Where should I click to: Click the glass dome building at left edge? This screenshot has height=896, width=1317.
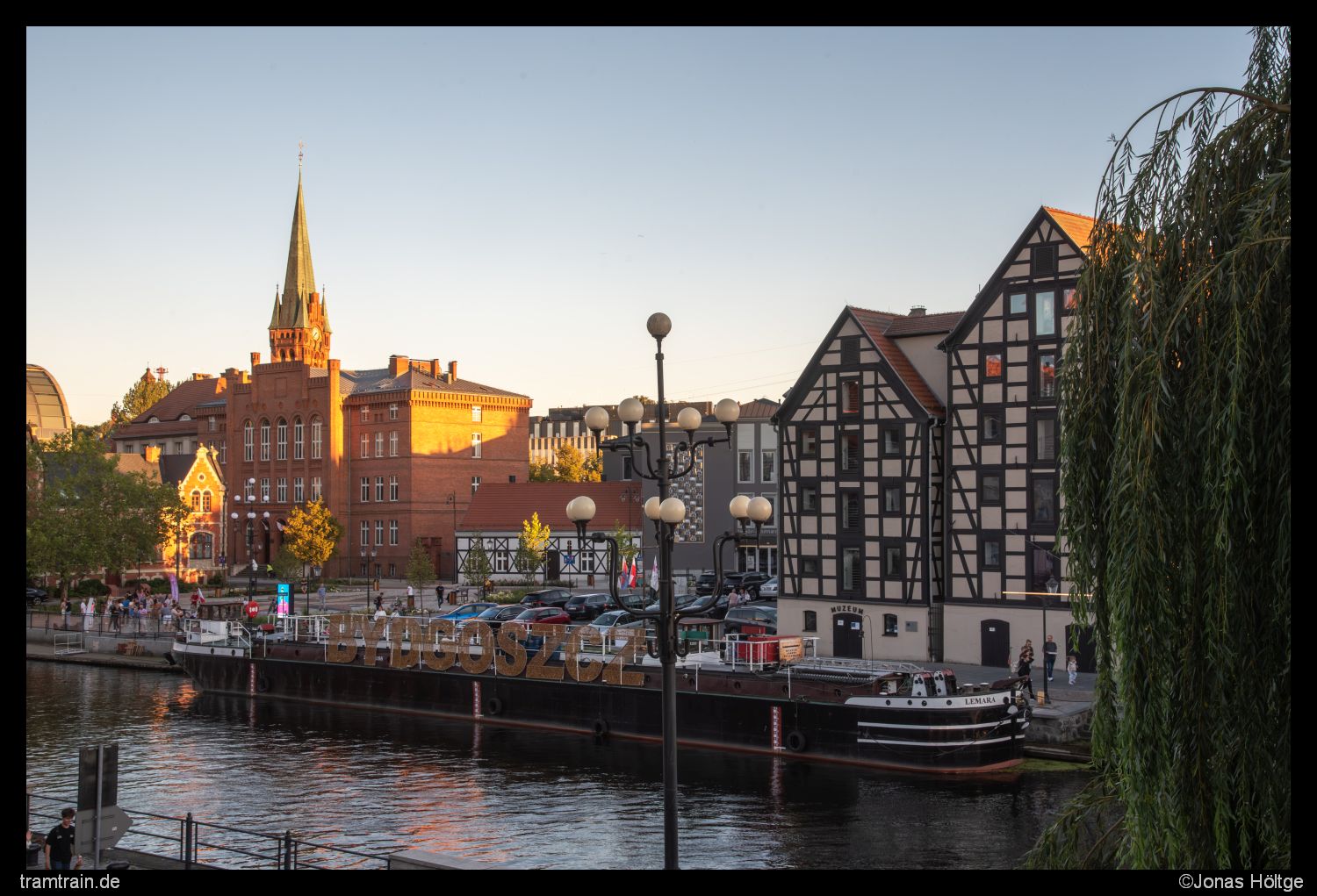tap(46, 404)
